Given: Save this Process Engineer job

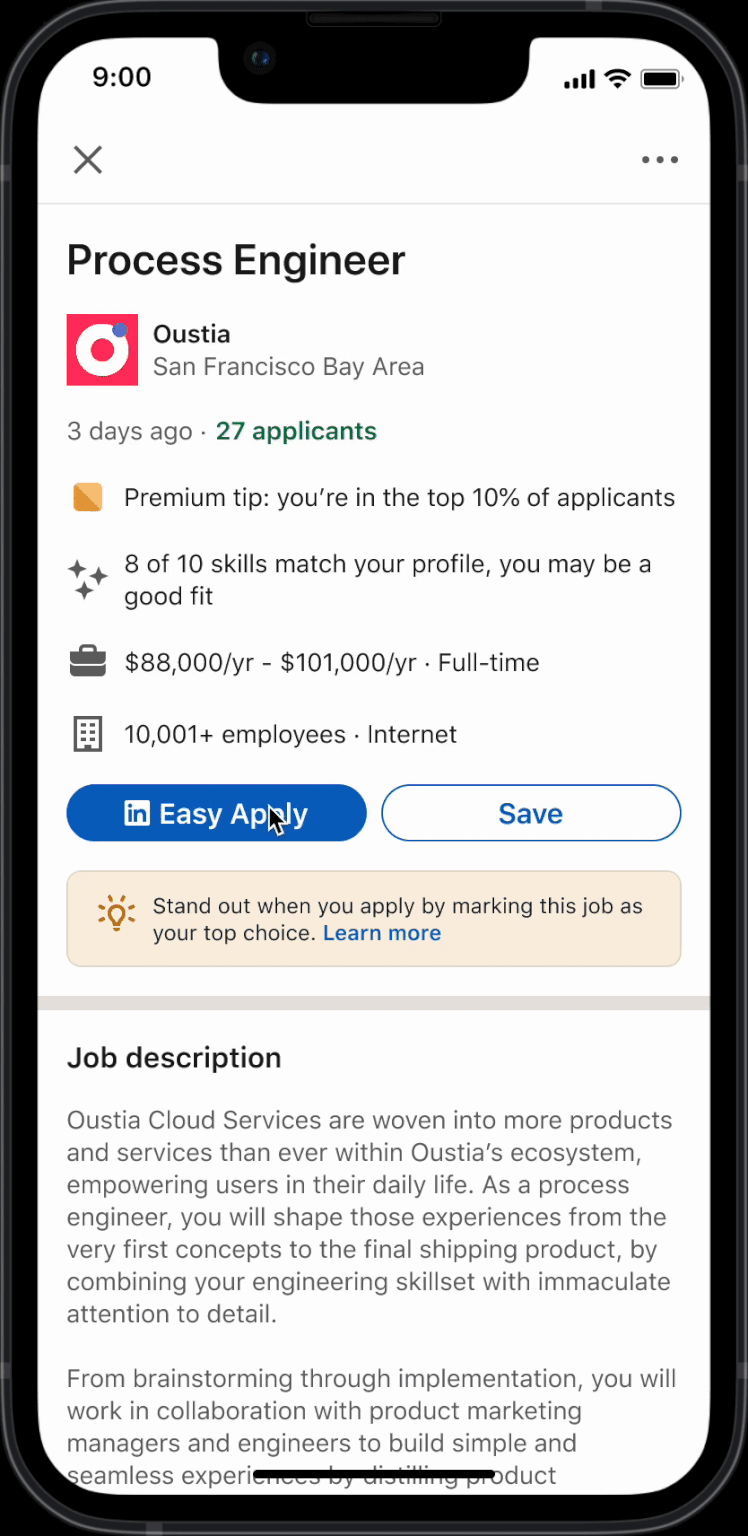Looking at the screenshot, I should tap(531, 813).
